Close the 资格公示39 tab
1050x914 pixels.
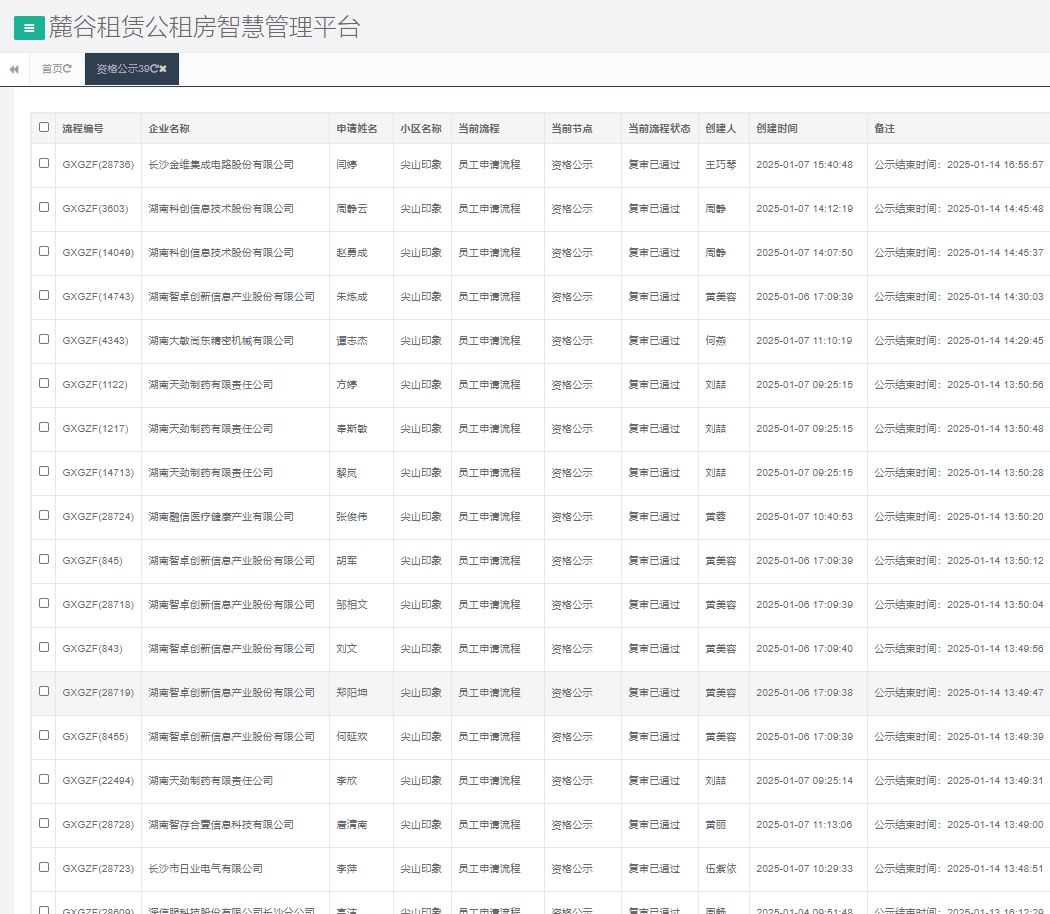click(163, 69)
